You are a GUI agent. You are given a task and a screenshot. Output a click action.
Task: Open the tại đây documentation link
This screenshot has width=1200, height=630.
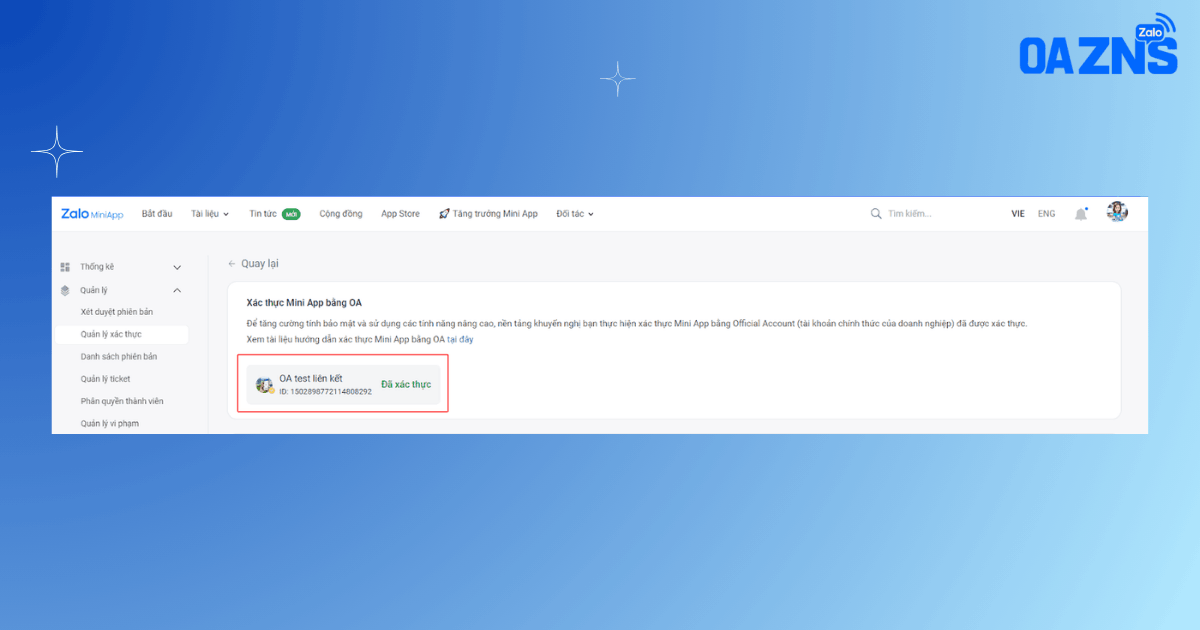tap(460, 340)
